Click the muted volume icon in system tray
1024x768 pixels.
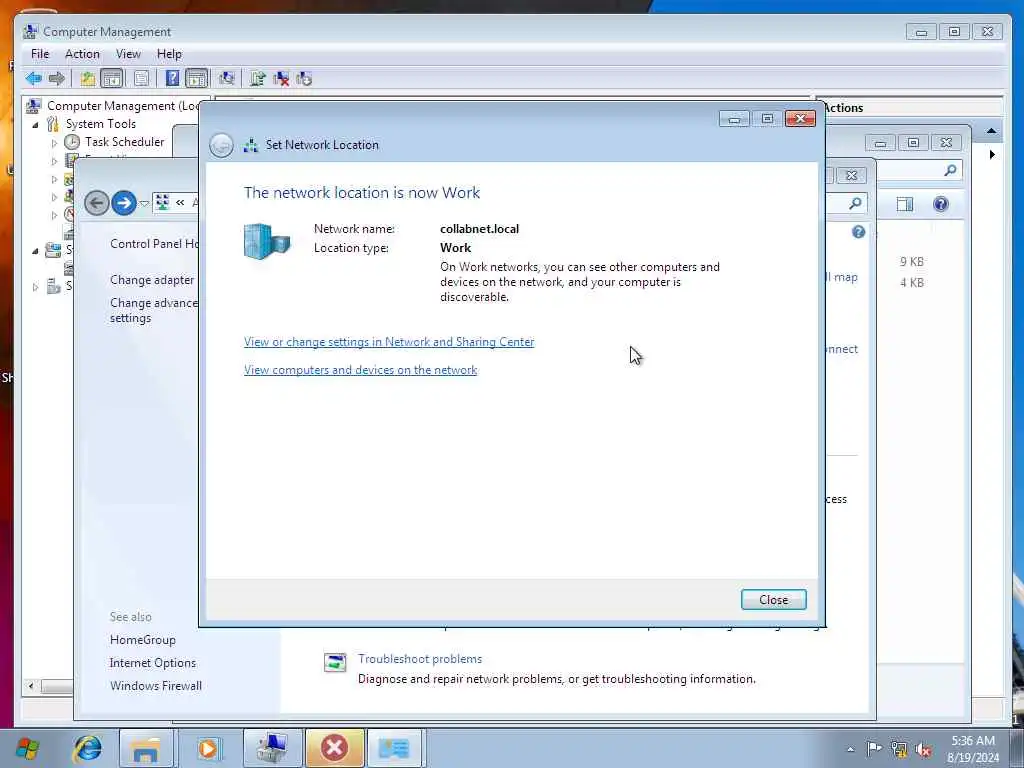(923, 749)
